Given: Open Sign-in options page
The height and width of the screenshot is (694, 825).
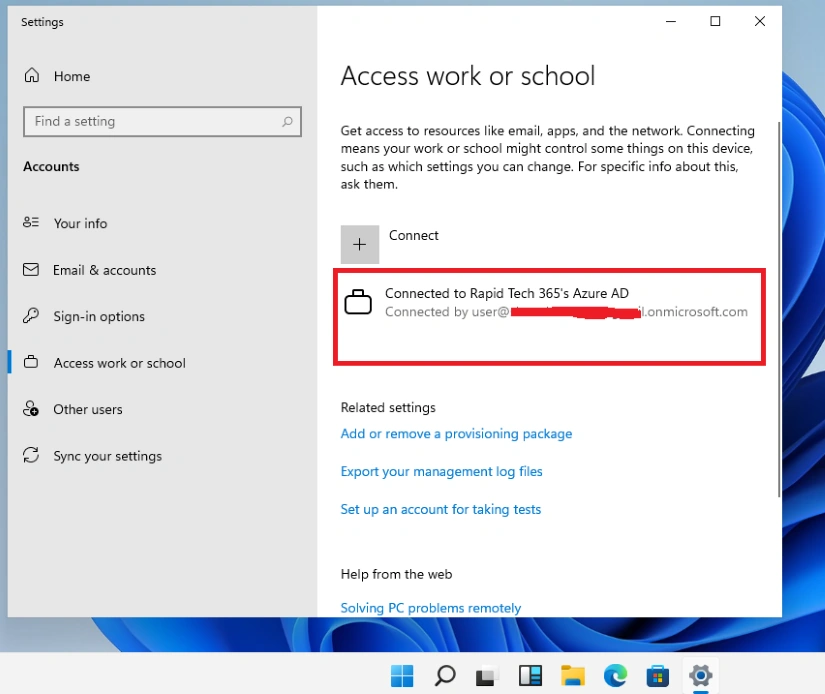Looking at the screenshot, I should click(99, 316).
